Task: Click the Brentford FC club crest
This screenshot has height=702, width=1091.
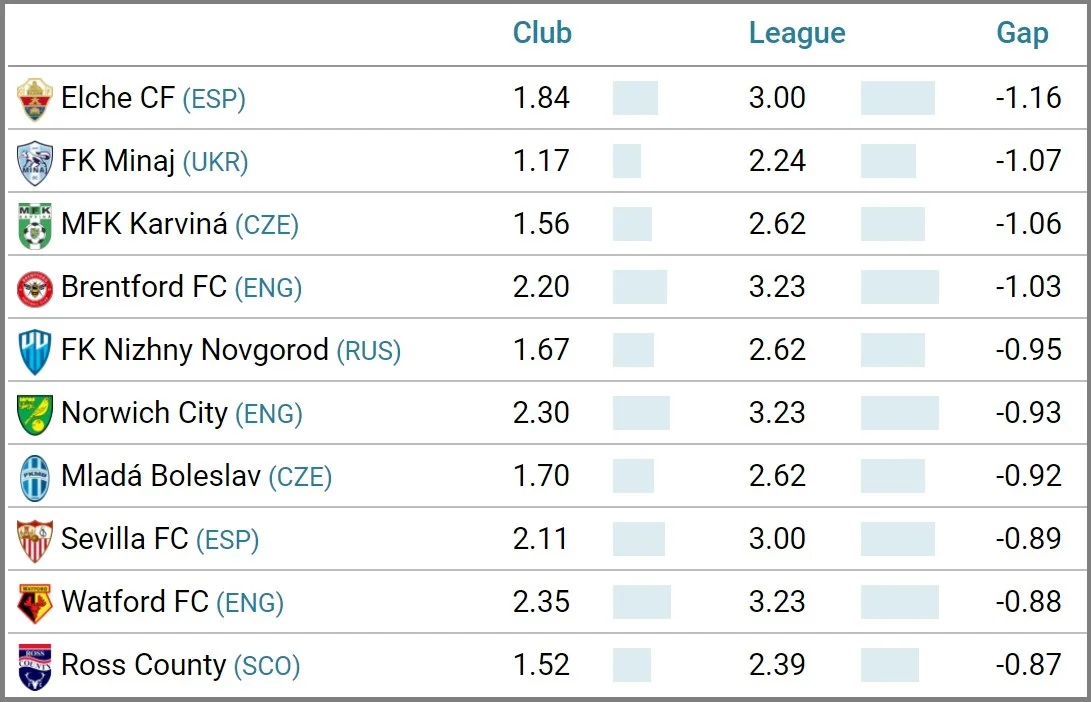Action: 35,288
